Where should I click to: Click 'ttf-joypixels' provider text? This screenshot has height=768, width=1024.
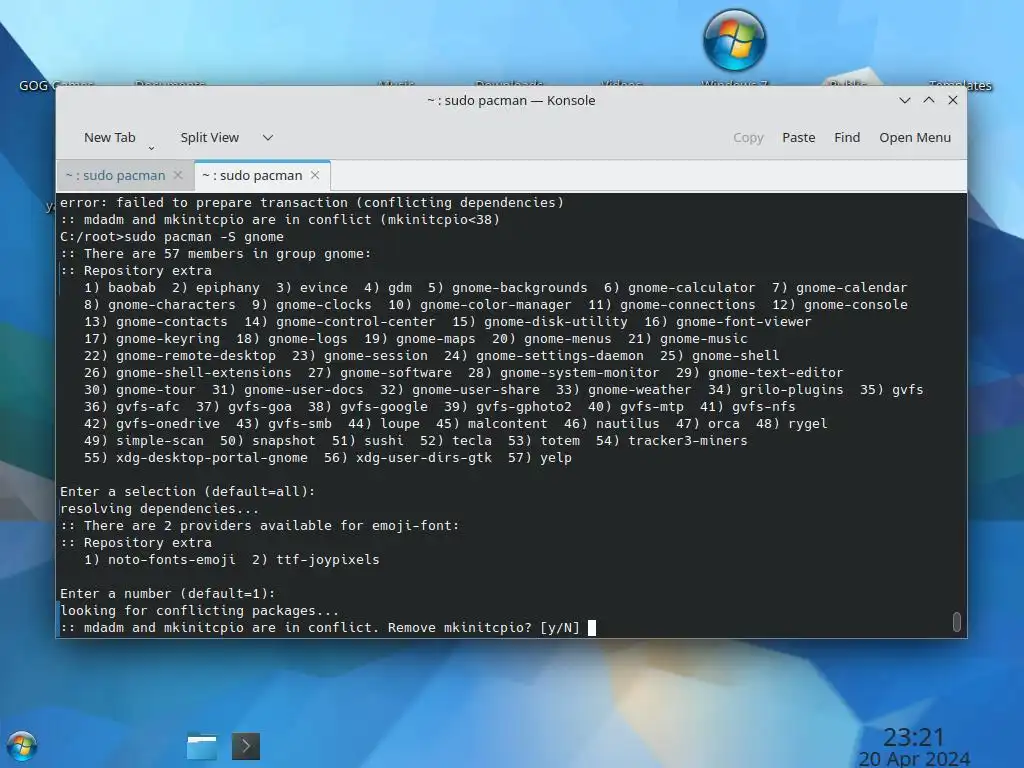click(328, 559)
